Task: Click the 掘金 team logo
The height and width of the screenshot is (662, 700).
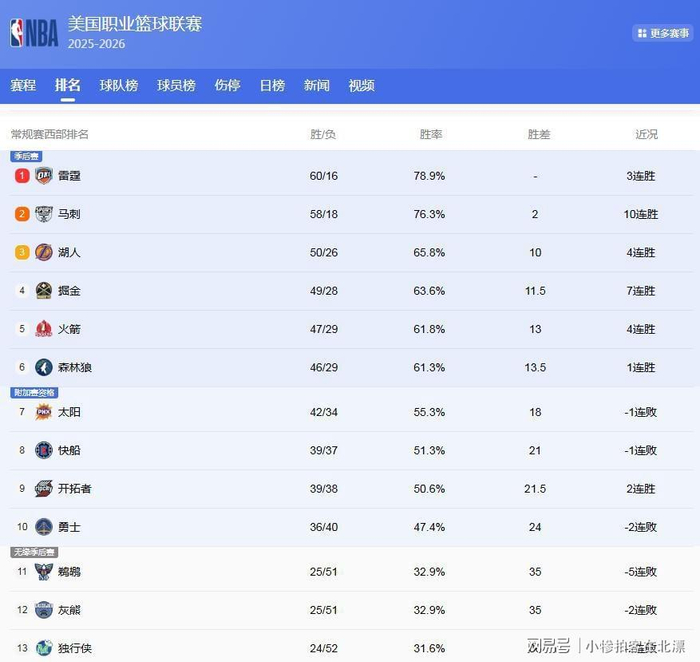Action: [x=44, y=291]
